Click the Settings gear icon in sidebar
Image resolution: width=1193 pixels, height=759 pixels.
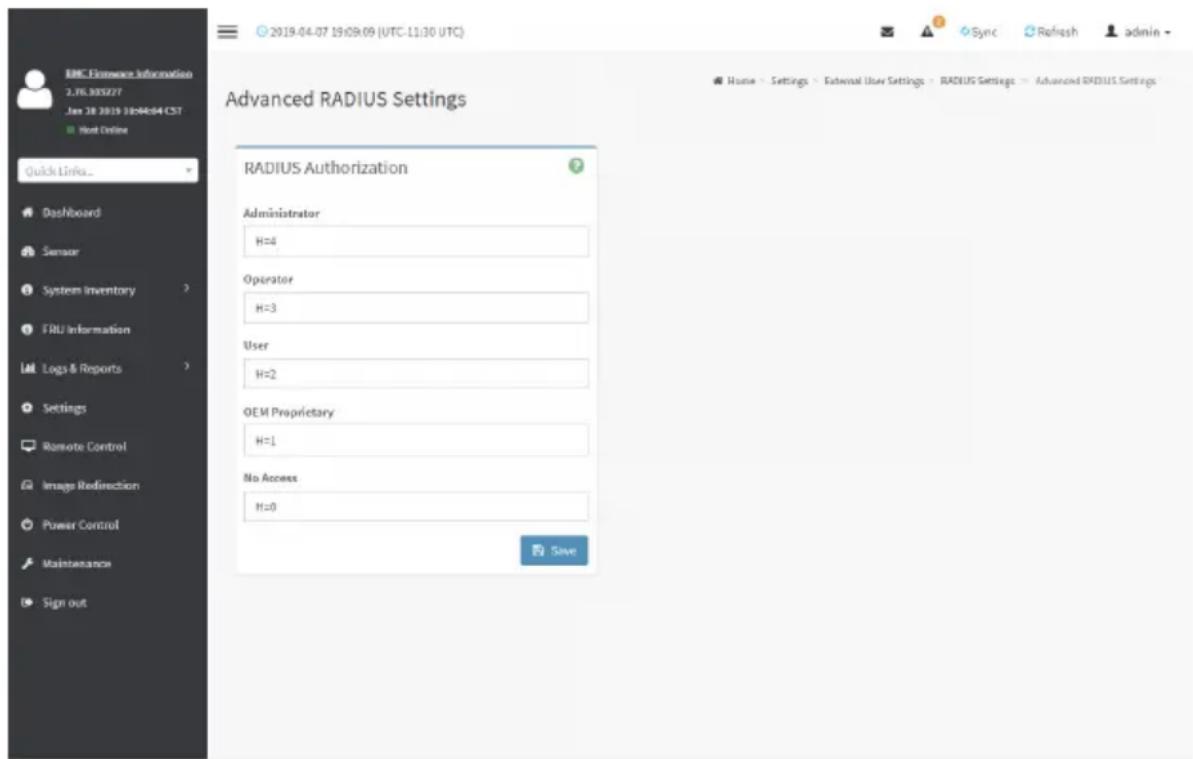[27, 408]
